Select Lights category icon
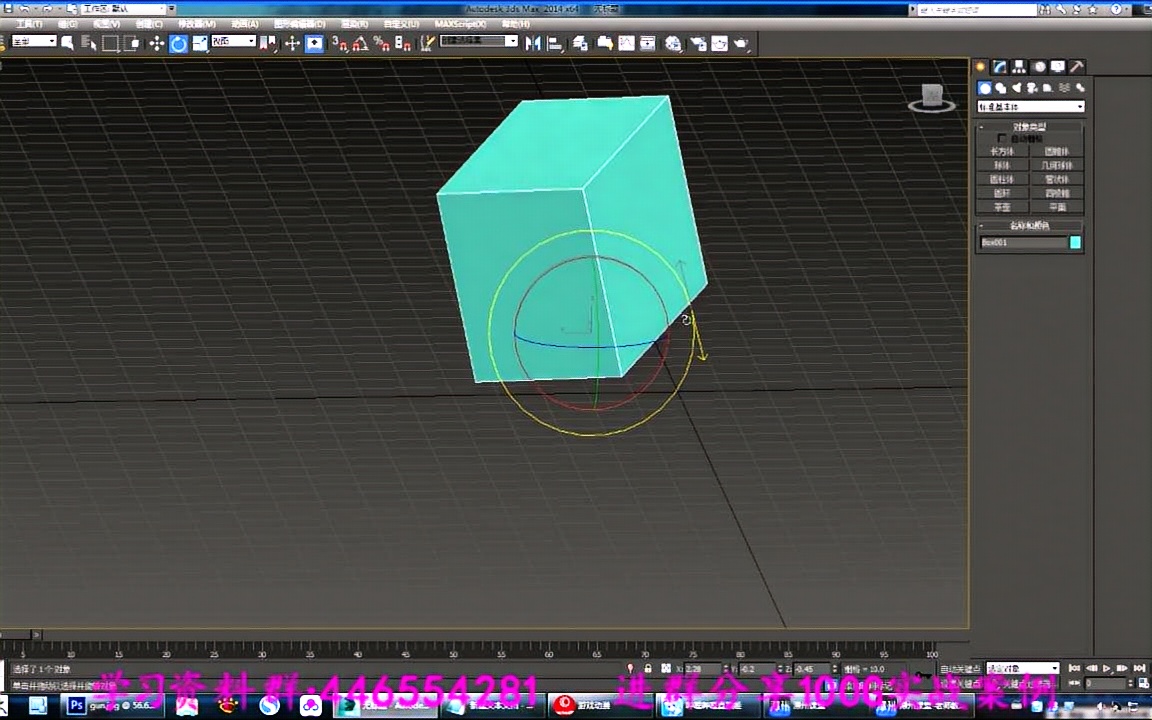1152x720 pixels. (x=1017, y=88)
